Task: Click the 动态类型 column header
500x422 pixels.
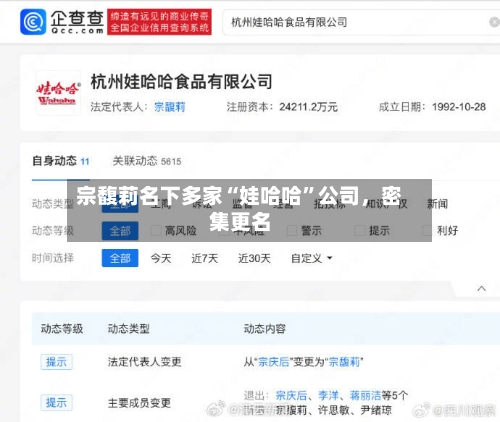Action: click(129, 329)
